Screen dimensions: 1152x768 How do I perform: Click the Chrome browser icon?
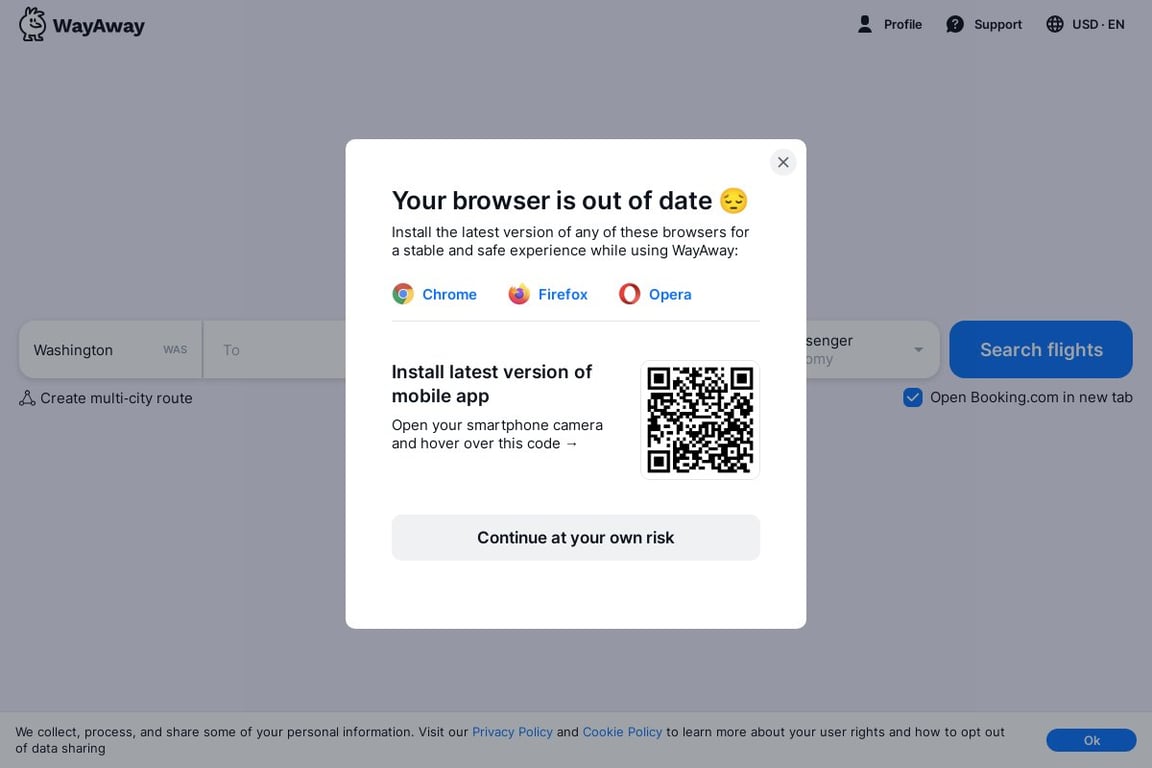click(403, 294)
